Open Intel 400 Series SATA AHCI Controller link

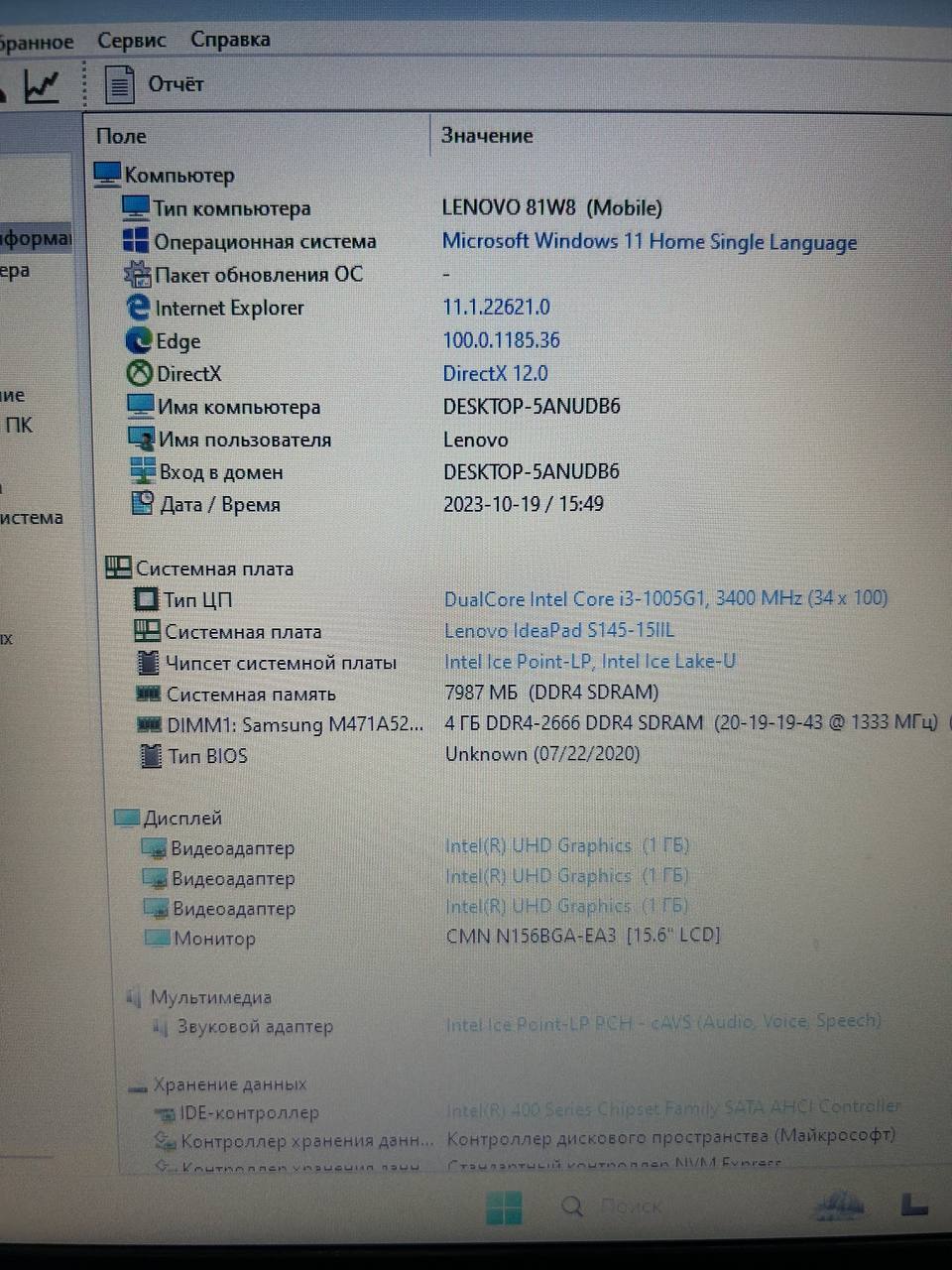(674, 1107)
